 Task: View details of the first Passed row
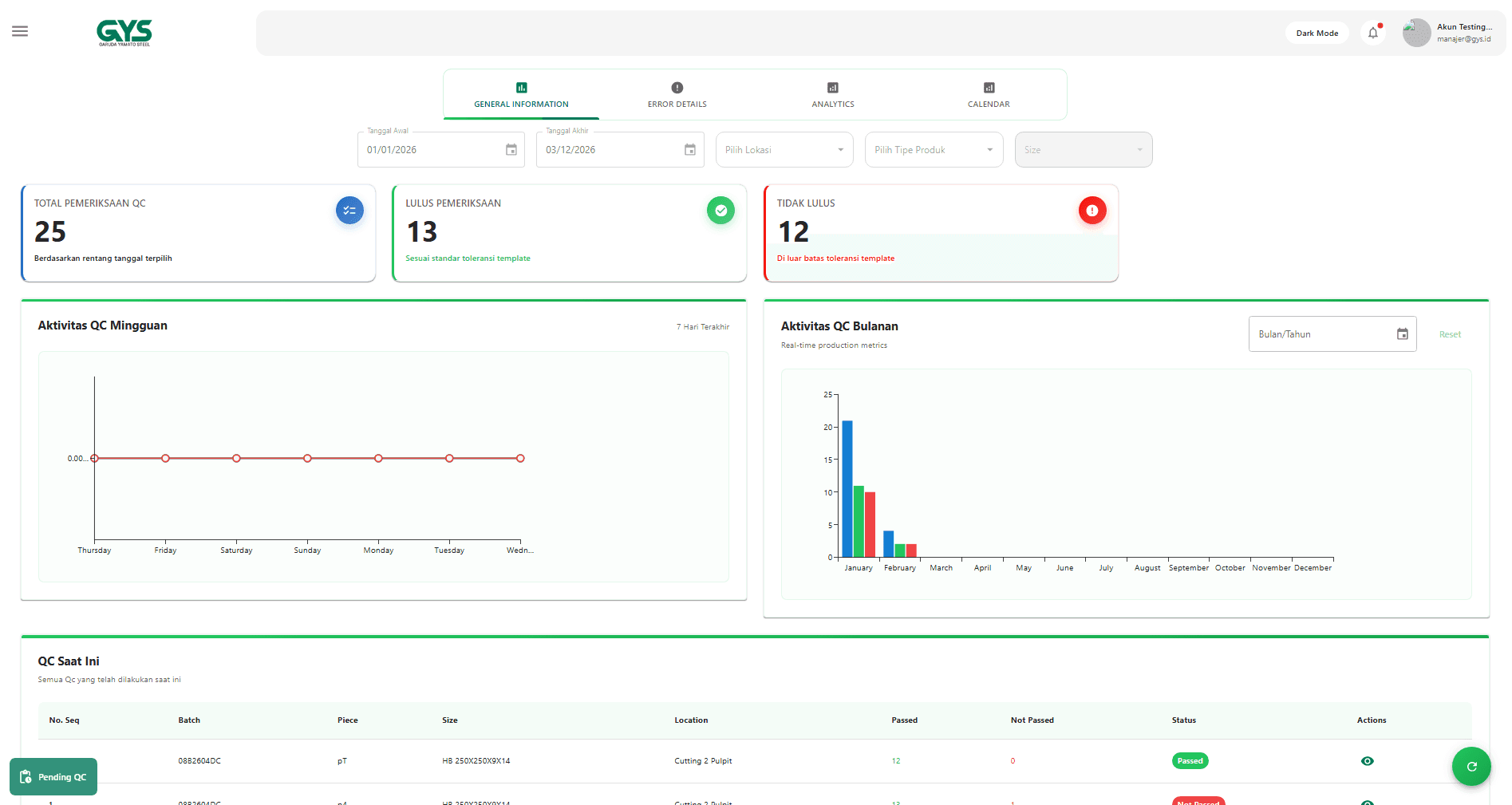pyautogui.click(x=1367, y=761)
